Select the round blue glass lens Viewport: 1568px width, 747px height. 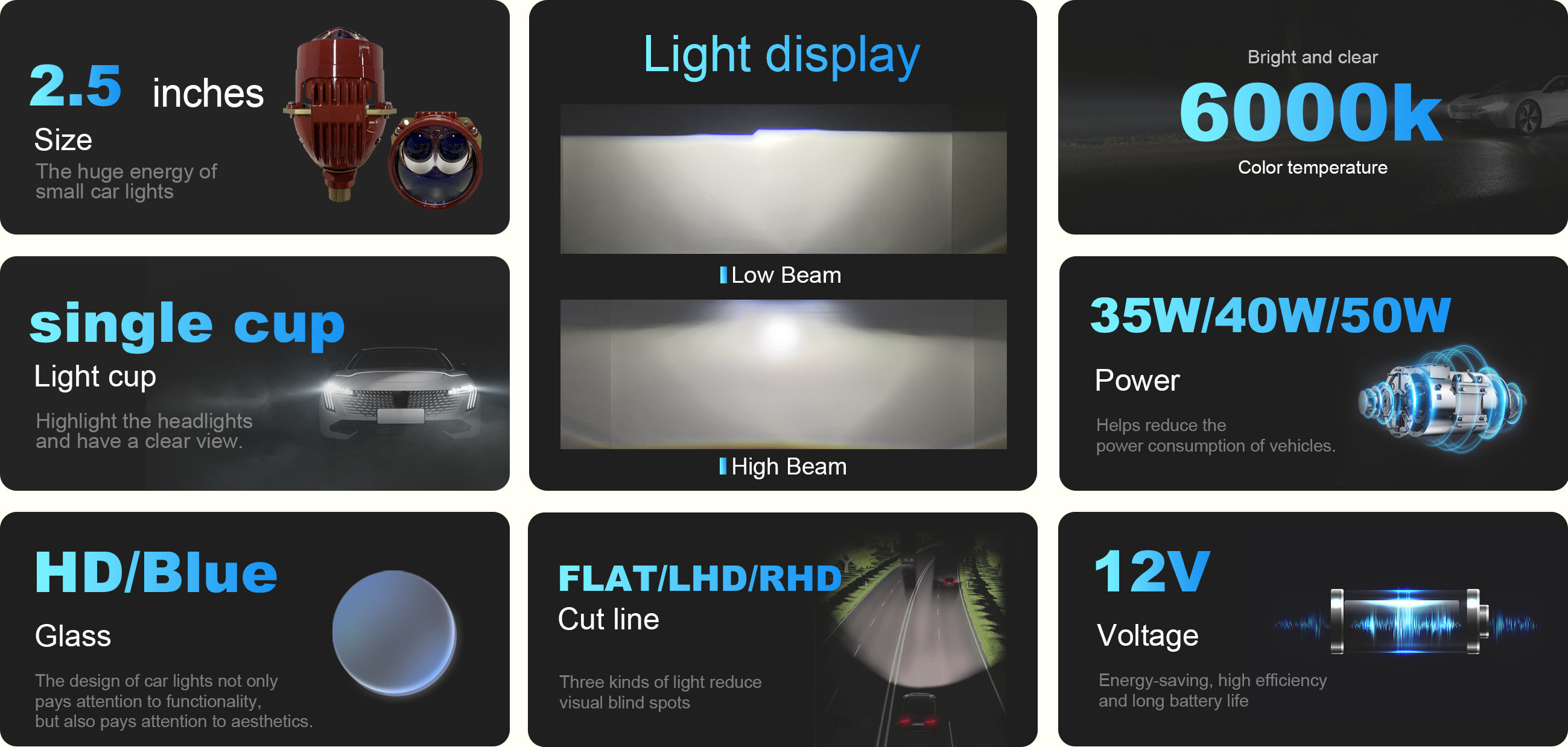click(x=395, y=632)
